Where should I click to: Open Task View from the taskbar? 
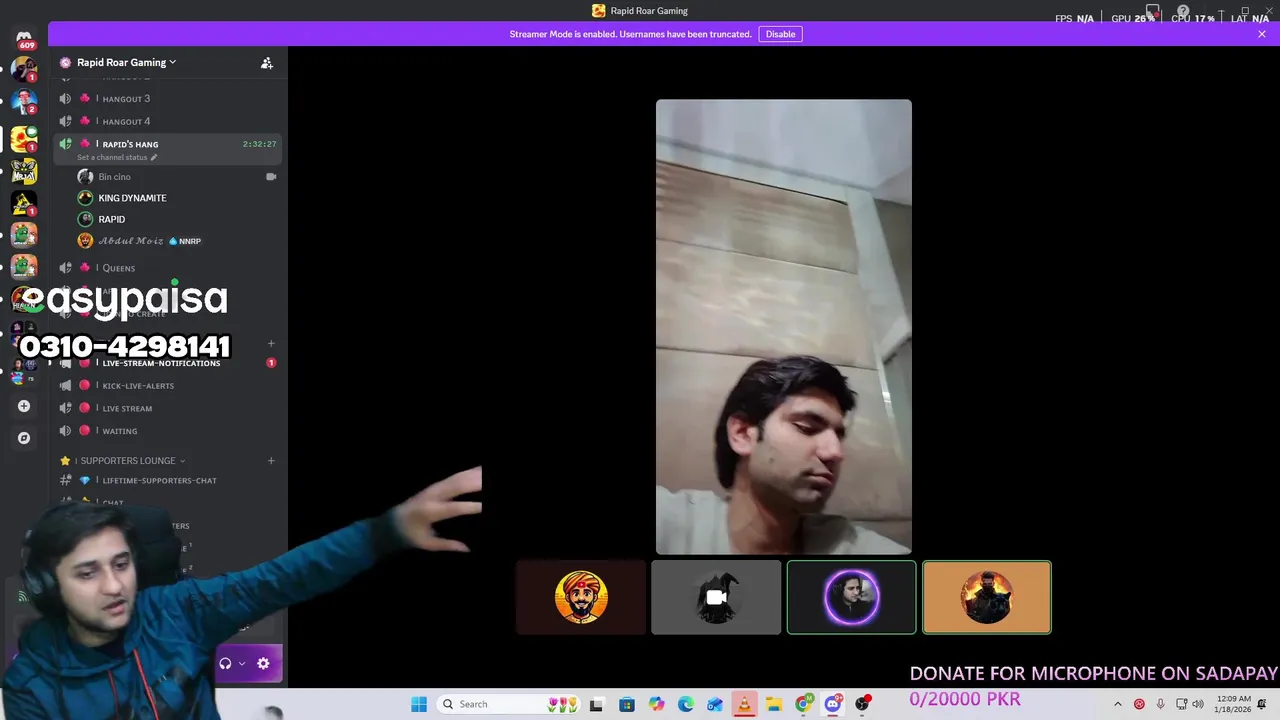point(597,705)
